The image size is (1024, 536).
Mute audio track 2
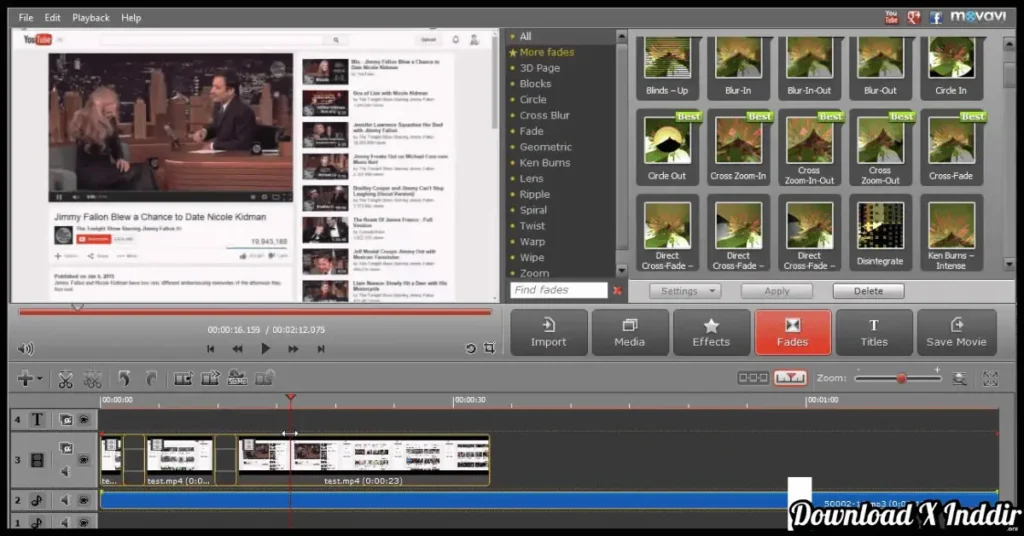tap(65, 501)
